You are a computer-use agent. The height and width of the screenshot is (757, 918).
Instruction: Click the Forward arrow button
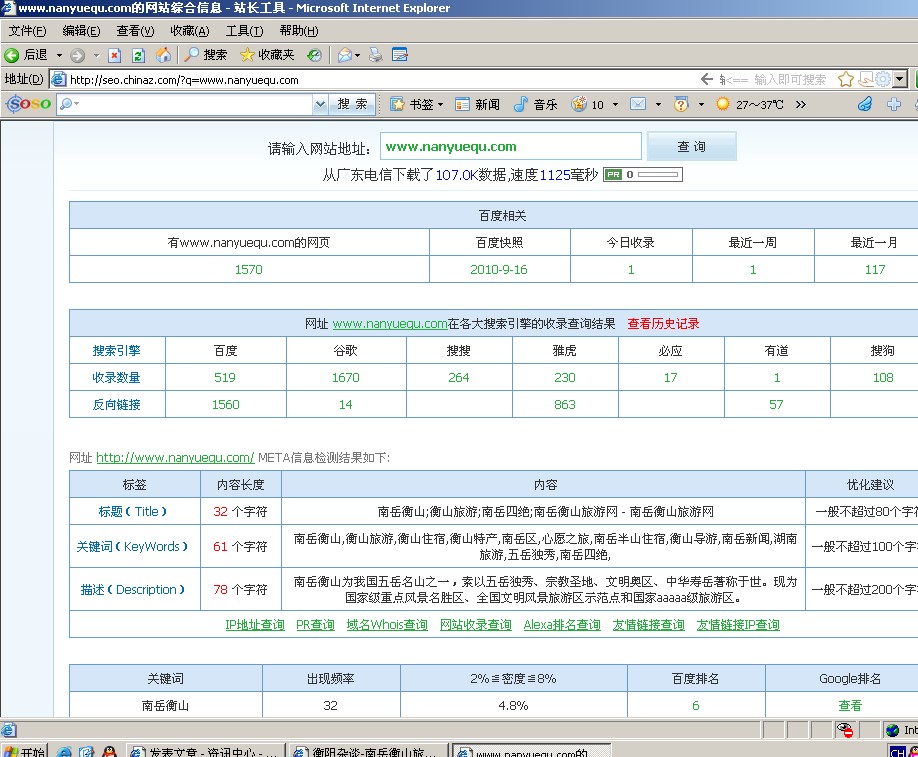point(77,56)
